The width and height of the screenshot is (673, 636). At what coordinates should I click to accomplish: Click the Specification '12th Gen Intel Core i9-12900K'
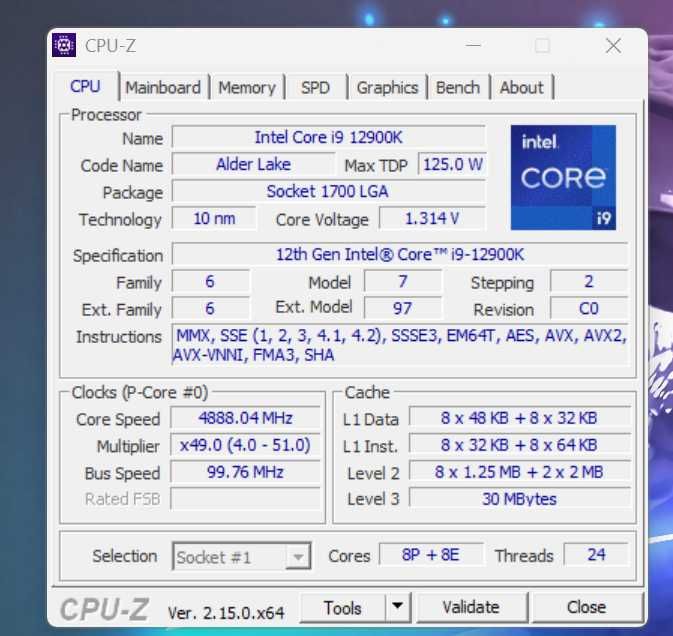pyautogui.click(x=400, y=254)
